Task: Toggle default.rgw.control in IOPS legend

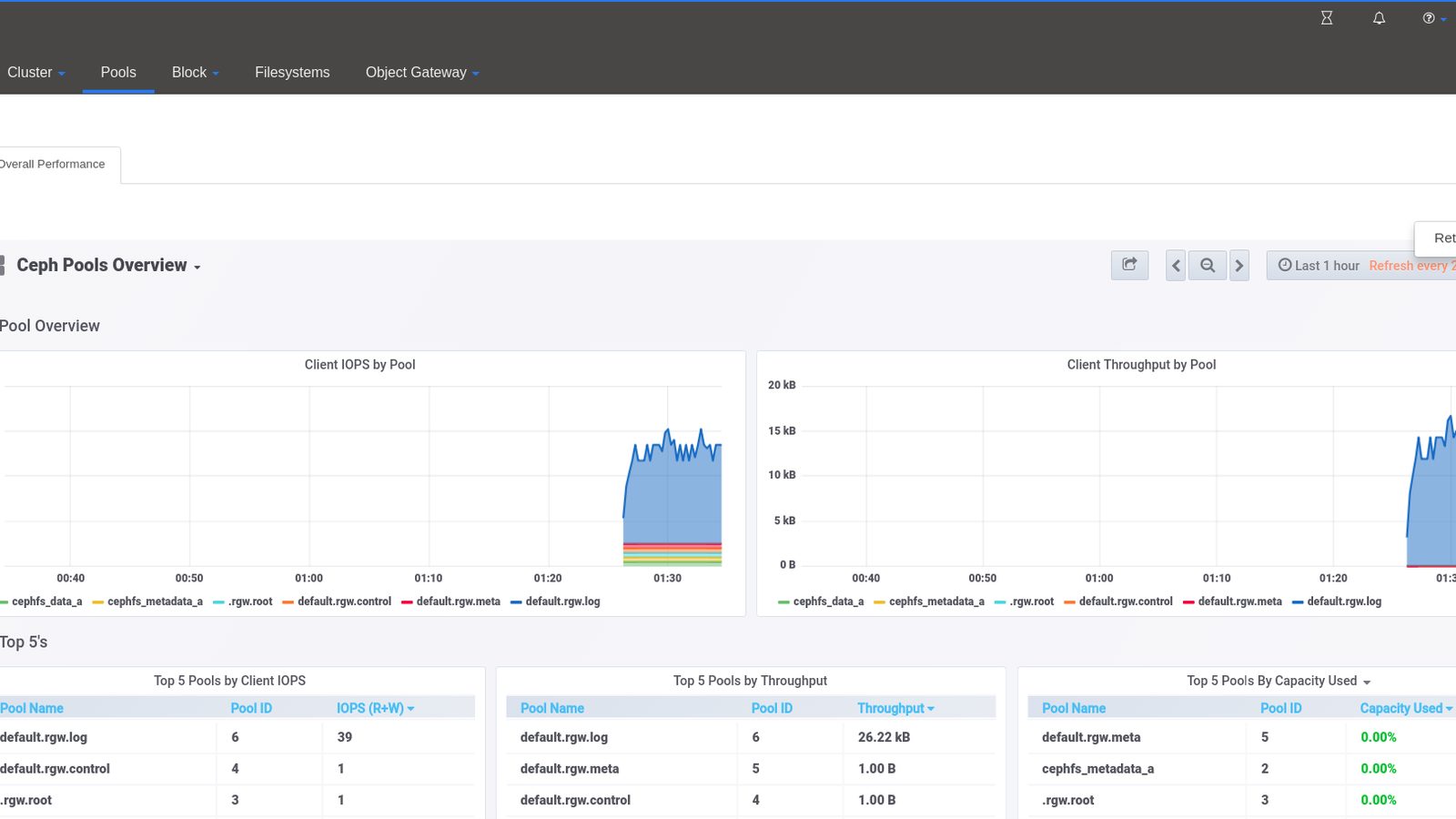Action: 344,602
